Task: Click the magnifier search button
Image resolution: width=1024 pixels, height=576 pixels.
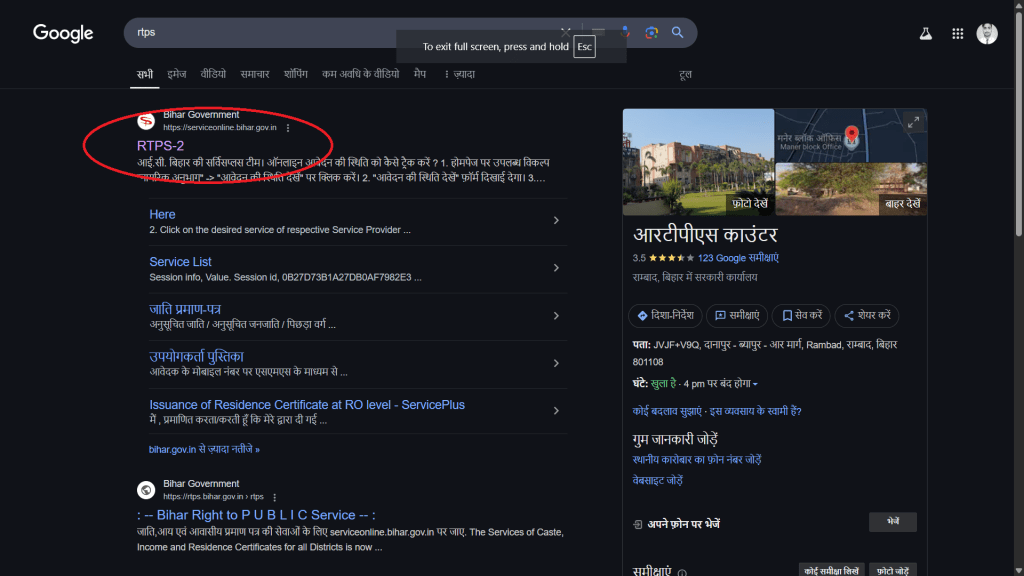Action: coord(677,33)
